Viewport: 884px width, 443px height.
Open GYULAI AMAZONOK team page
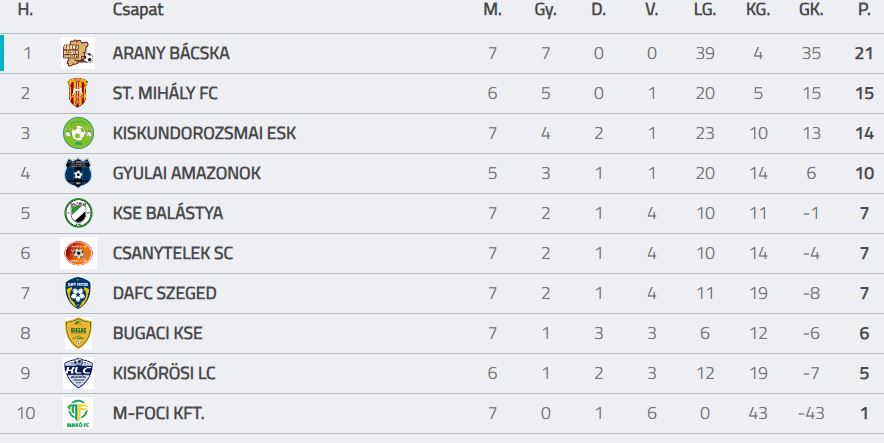click(187, 173)
